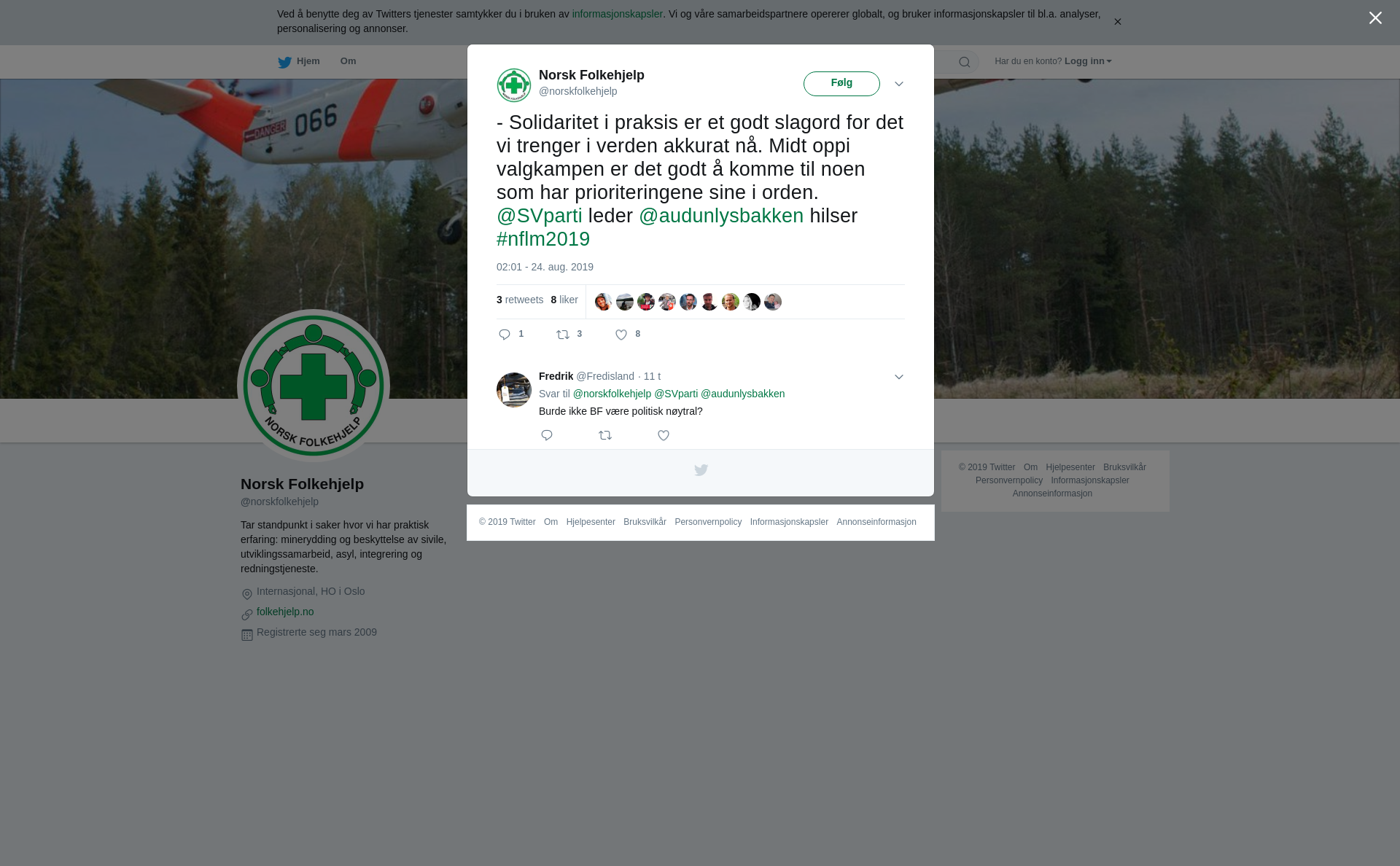The height and width of the screenshot is (866, 1400).
Task: Open the Logg inn dropdown
Action: tap(1088, 61)
